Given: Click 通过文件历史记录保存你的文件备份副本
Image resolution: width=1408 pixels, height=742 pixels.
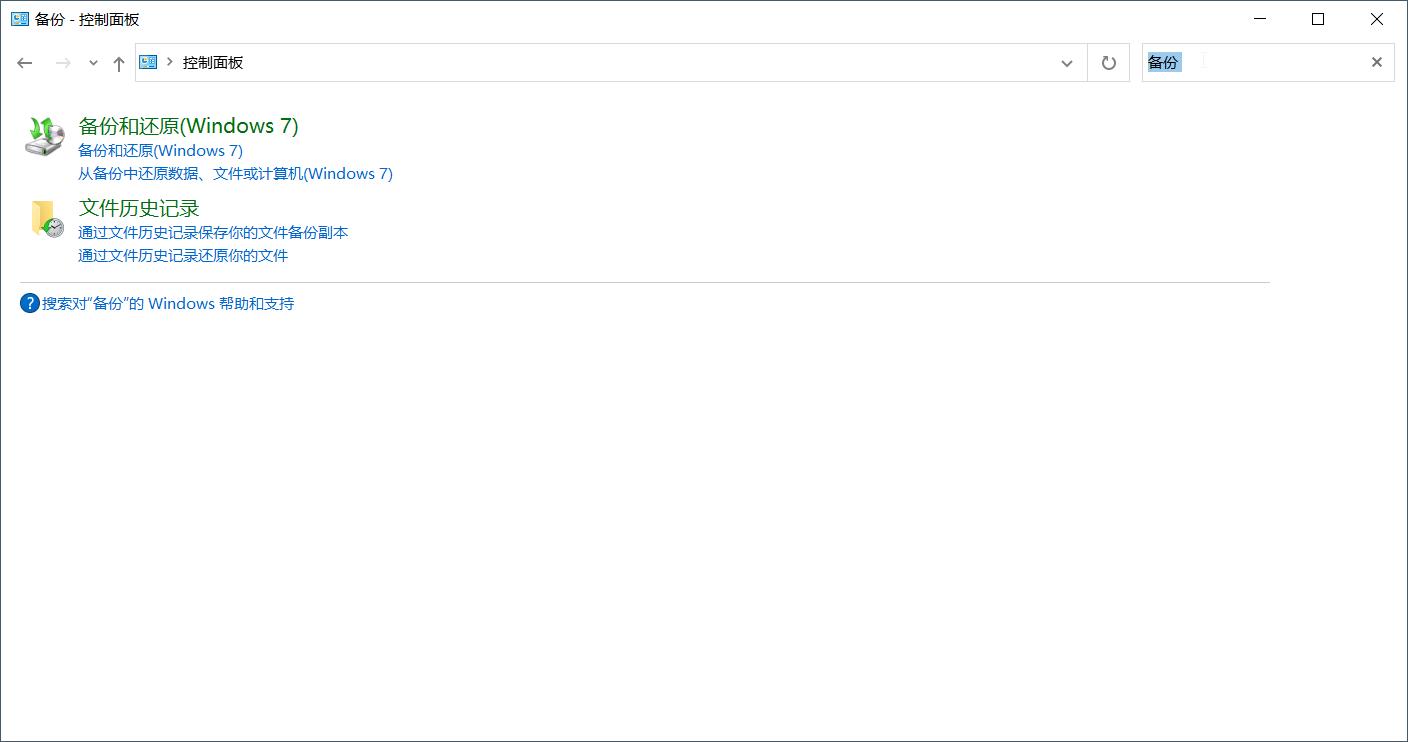Looking at the screenshot, I should click(213, 233).
